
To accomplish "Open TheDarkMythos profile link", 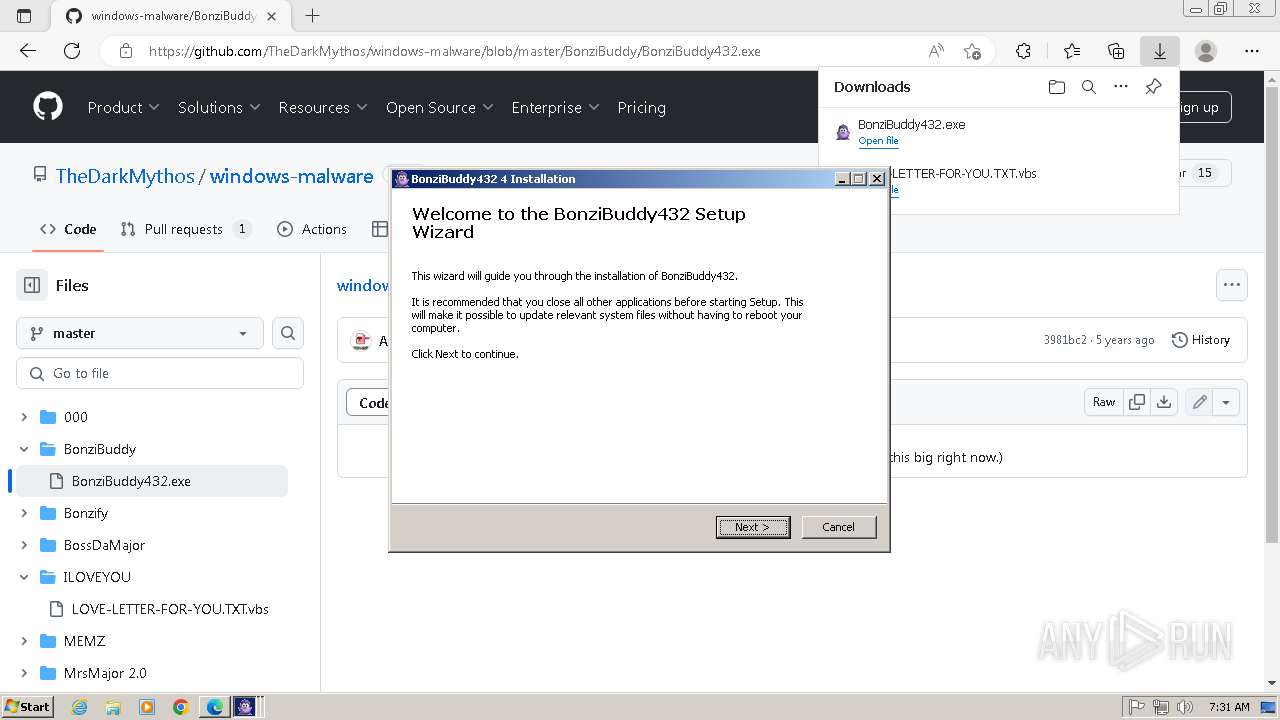I will (x=125, y=176).
